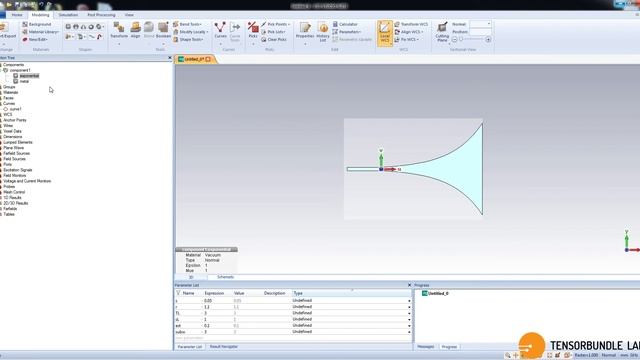Select Lumped Elements tree folder
This screenshot has height=360, width=640.
(18, 142)
